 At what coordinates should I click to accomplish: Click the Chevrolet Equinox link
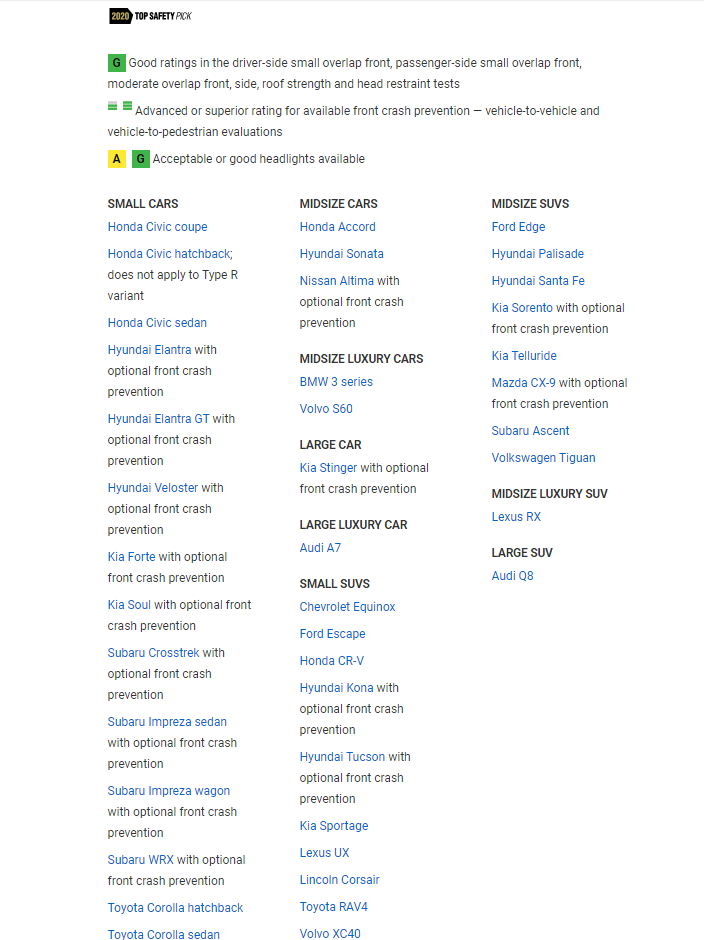(347, 607)
